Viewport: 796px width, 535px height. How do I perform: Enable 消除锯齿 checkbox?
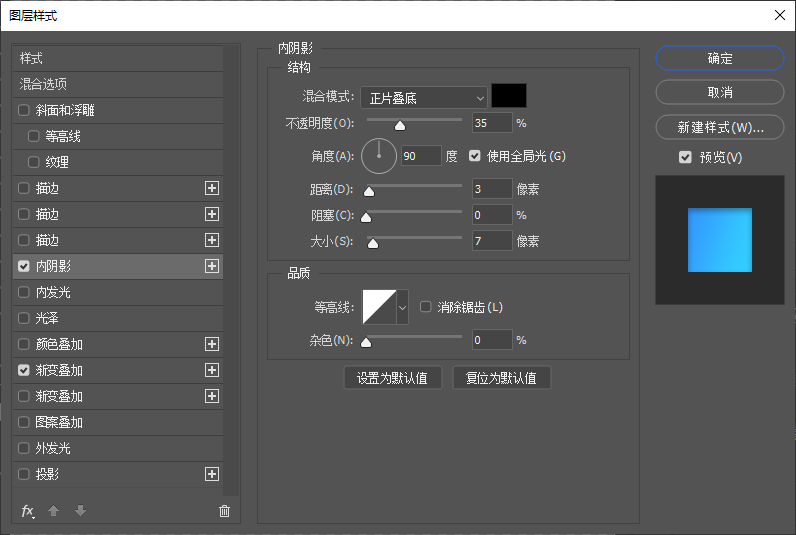pos(425,307)
